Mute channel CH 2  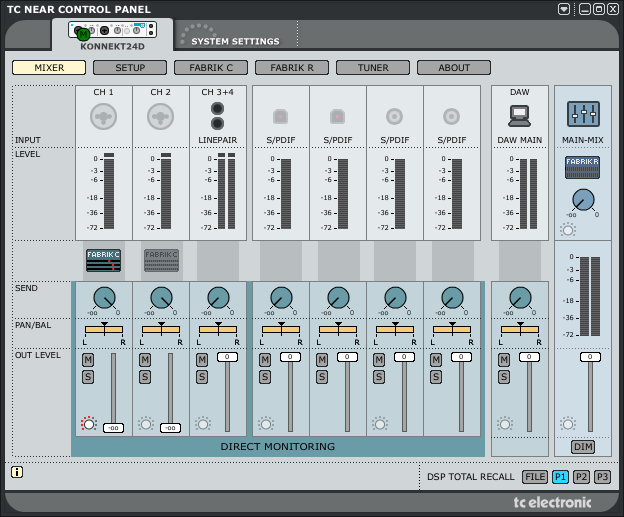click(145, 360)
